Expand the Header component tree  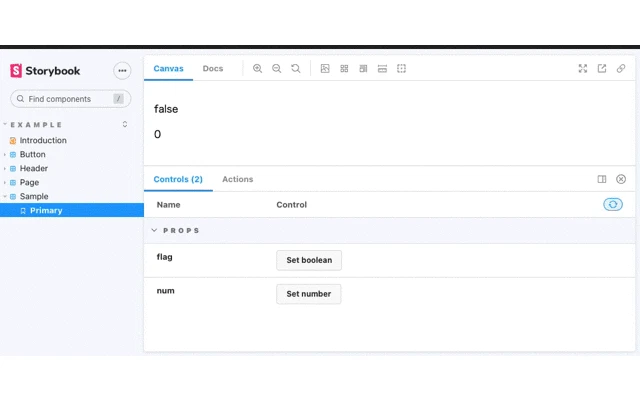[x=5, y=169]
